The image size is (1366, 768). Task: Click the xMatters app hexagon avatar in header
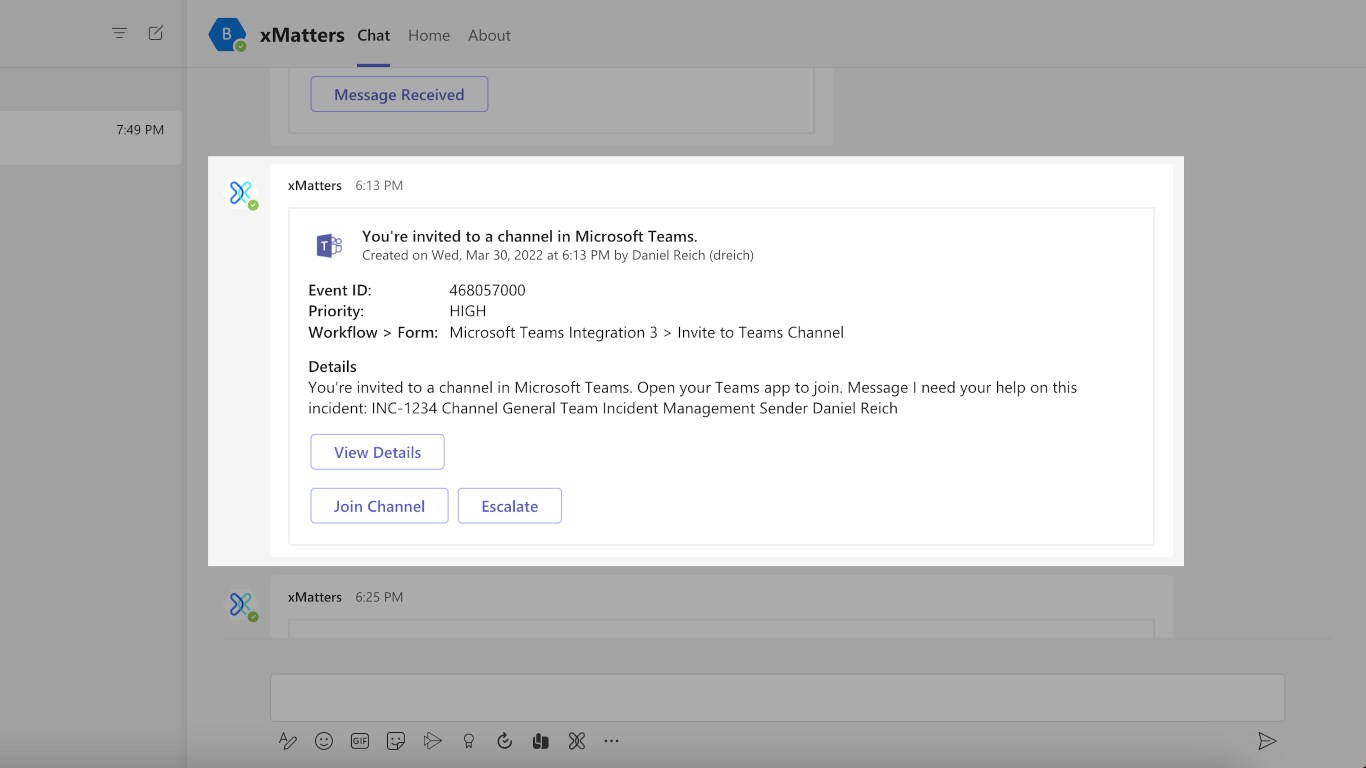227,35
